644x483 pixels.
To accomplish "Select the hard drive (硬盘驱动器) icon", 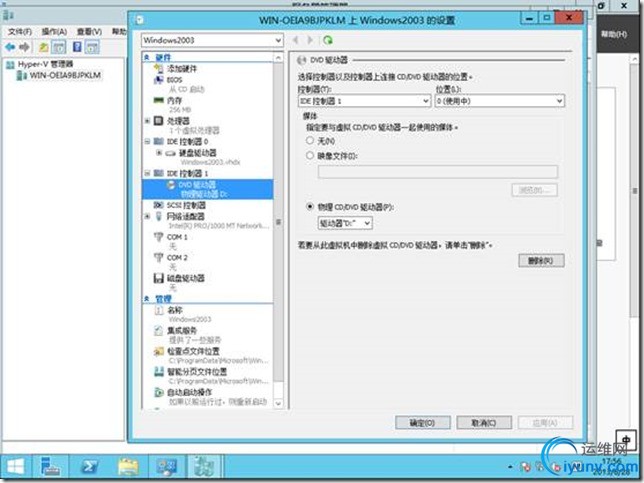I will point(170,153).
